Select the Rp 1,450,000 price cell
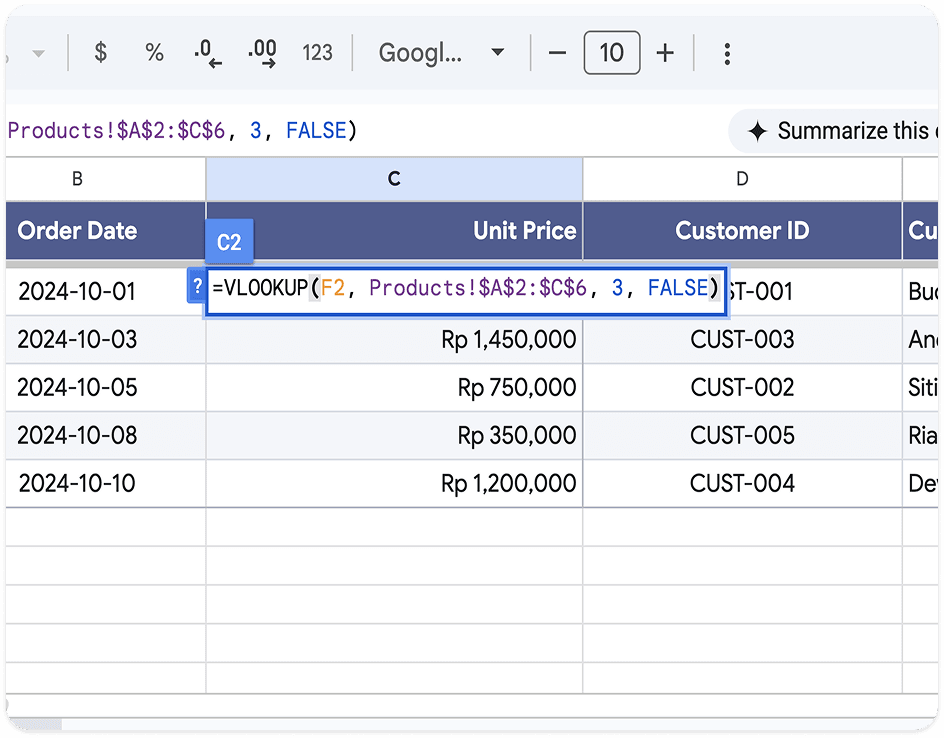 point(394,340)
